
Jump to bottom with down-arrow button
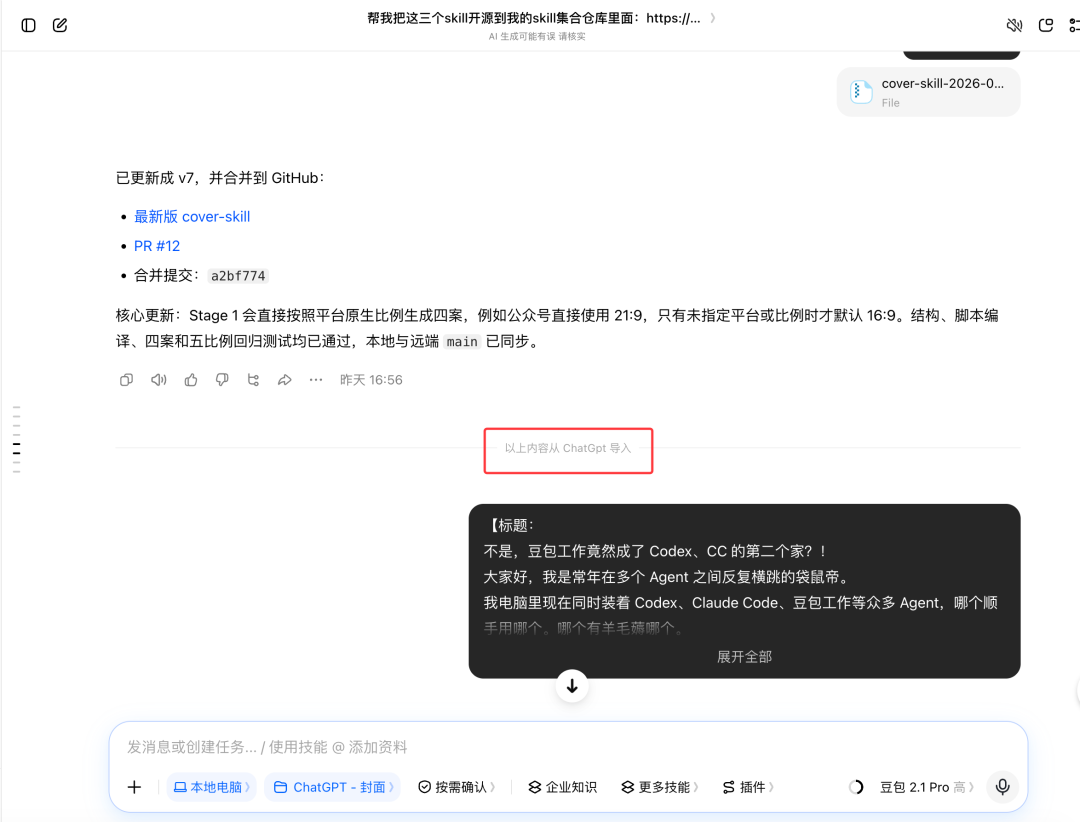point(572,686)
